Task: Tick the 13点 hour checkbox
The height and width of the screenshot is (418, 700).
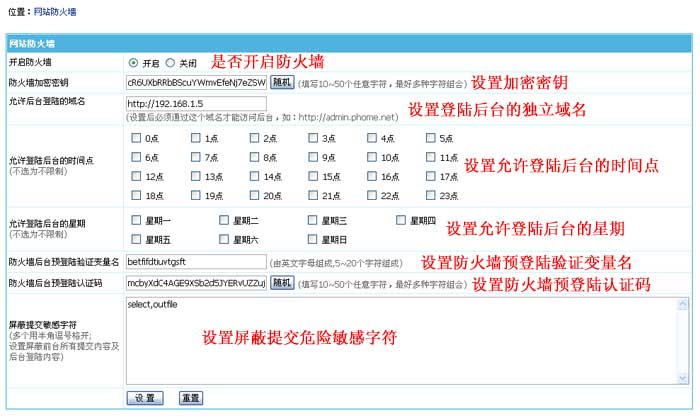Action: pos(195,176)
